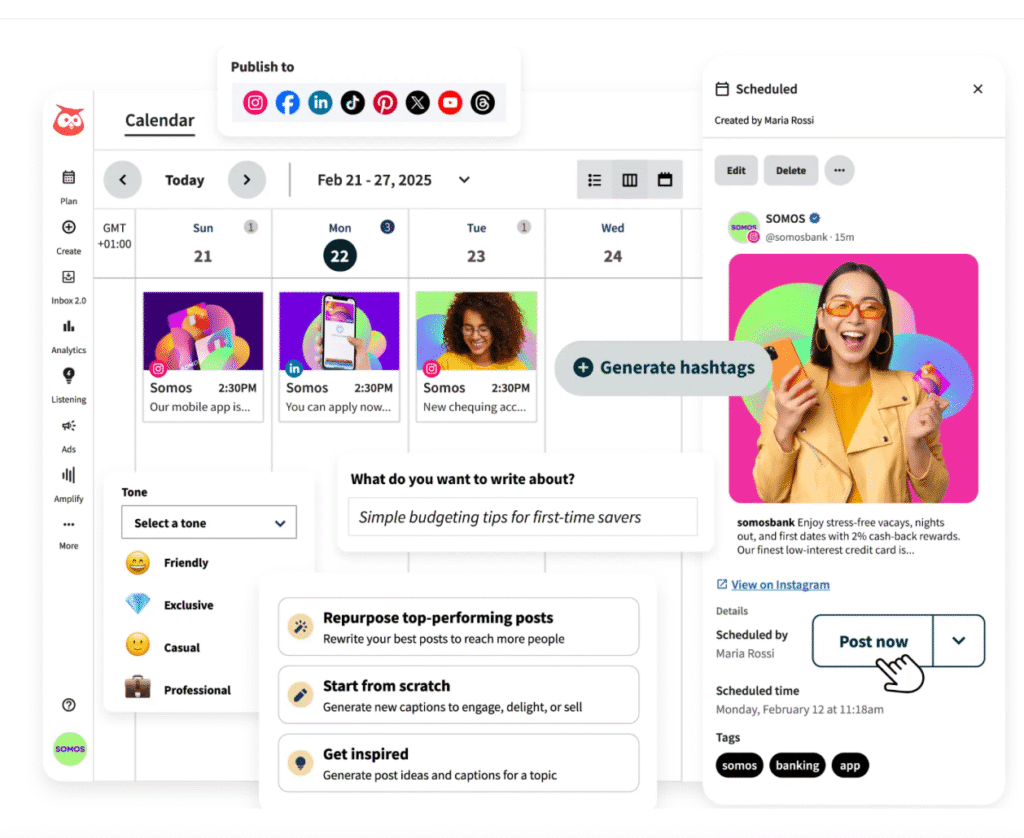
Task: Click the Generate hashtags button
Action: (664, 367)
